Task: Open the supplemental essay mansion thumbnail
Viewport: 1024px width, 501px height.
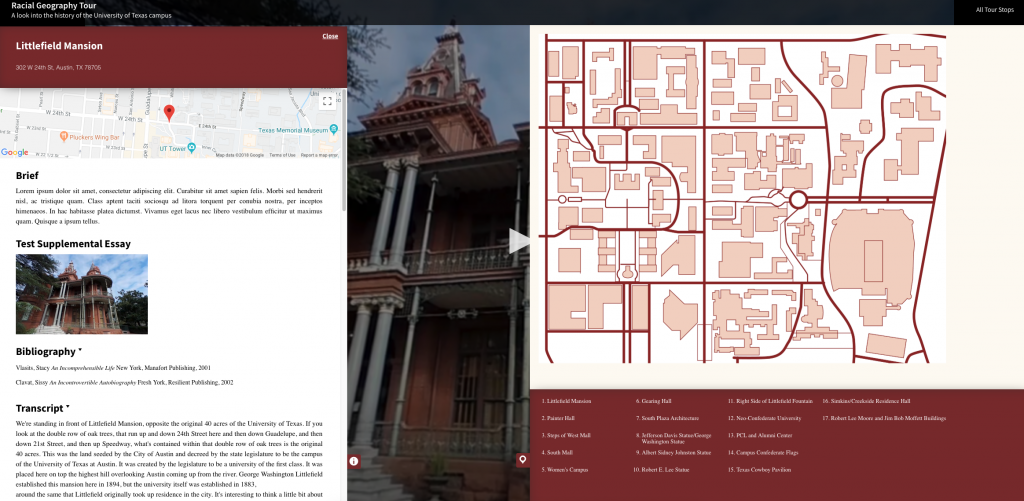Action: (82, 294)
